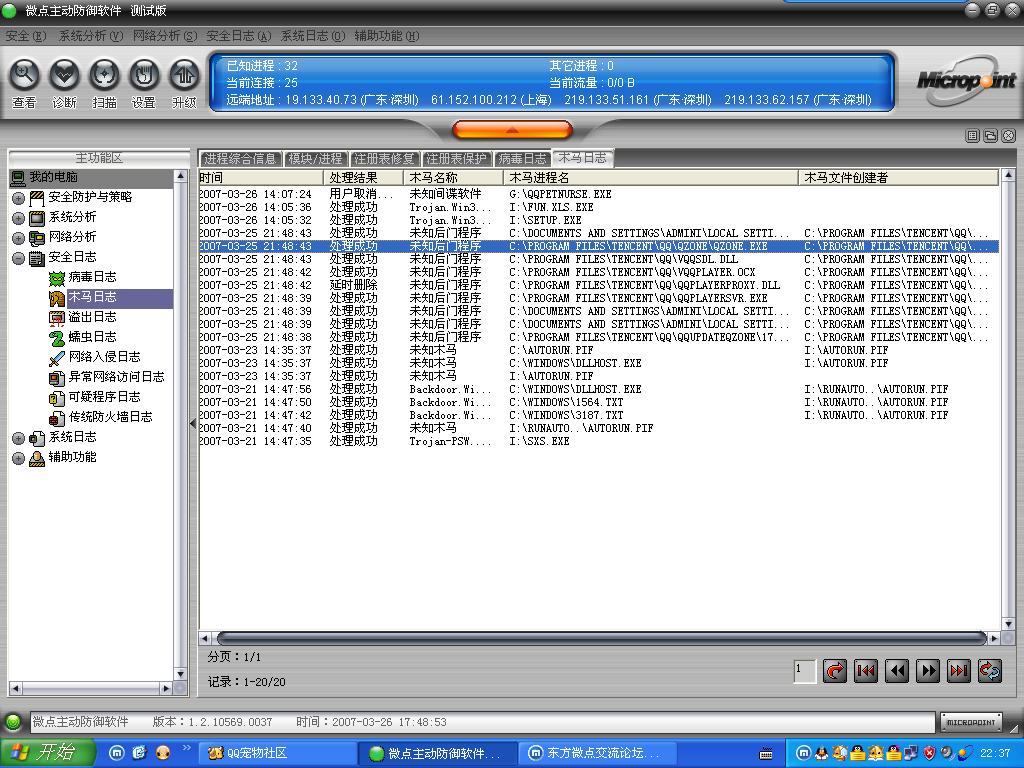
Task: Open 蠕虫日志 worm log icon
Action: point(57,338)
